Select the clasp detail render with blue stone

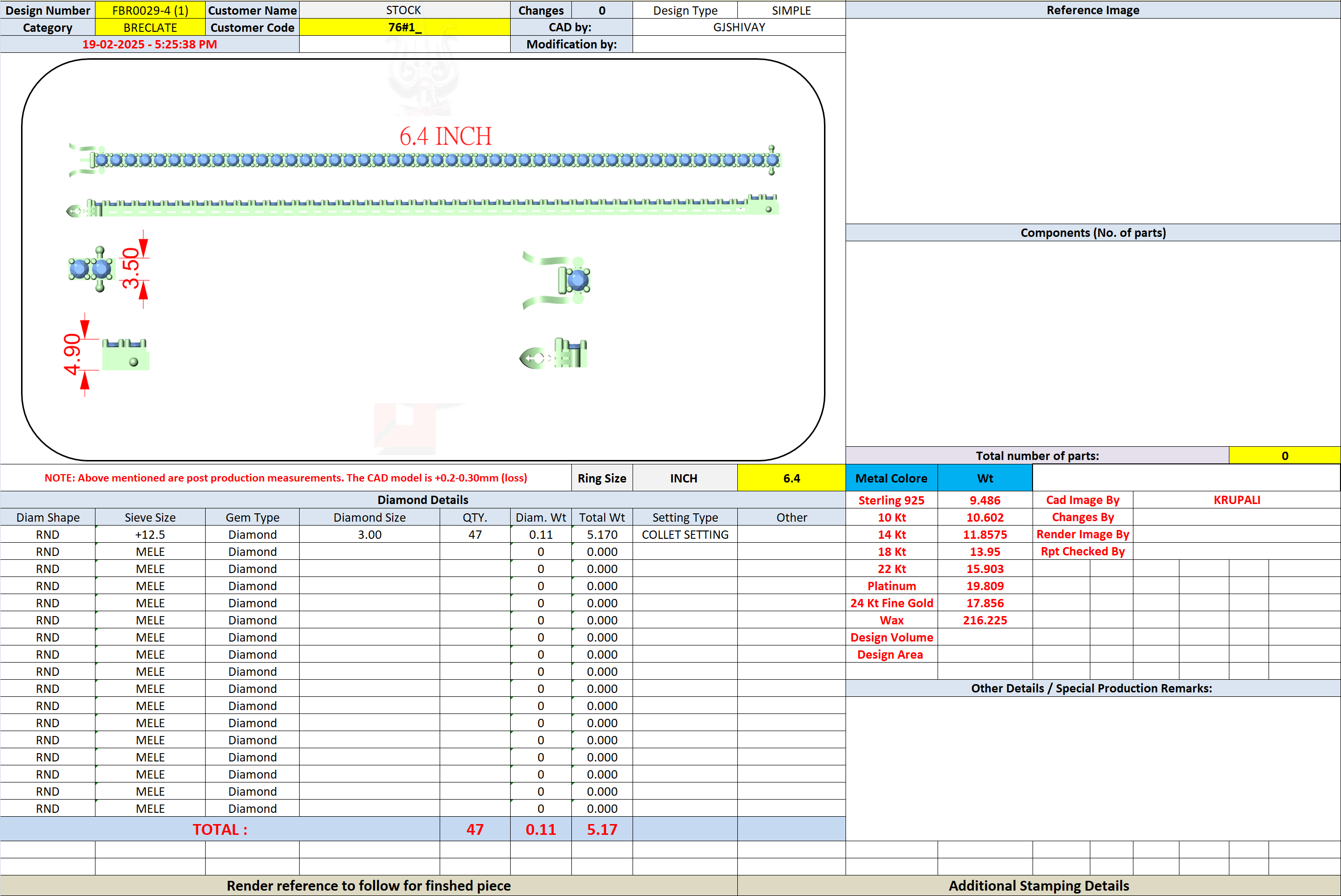[556, 280]
